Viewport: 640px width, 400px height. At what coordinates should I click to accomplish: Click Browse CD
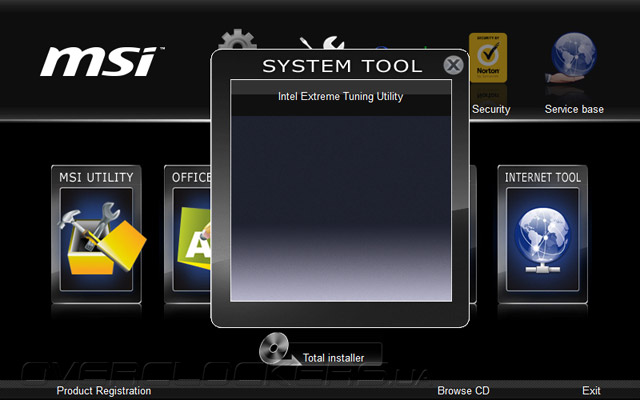463,391
